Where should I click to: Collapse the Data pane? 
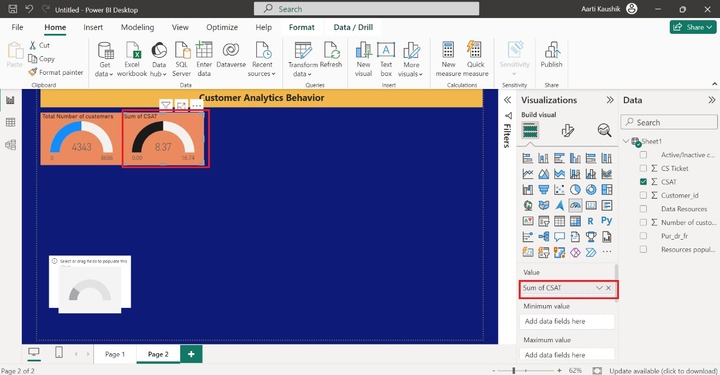pos(711,100)
